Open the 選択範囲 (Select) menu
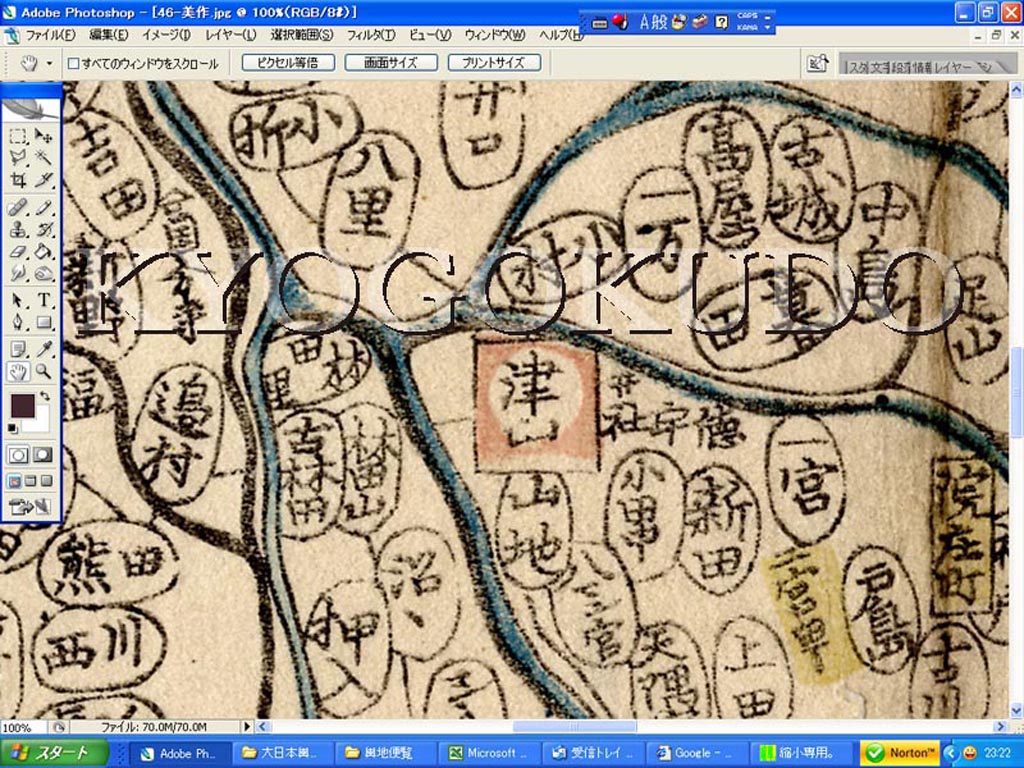 point(302,35)
